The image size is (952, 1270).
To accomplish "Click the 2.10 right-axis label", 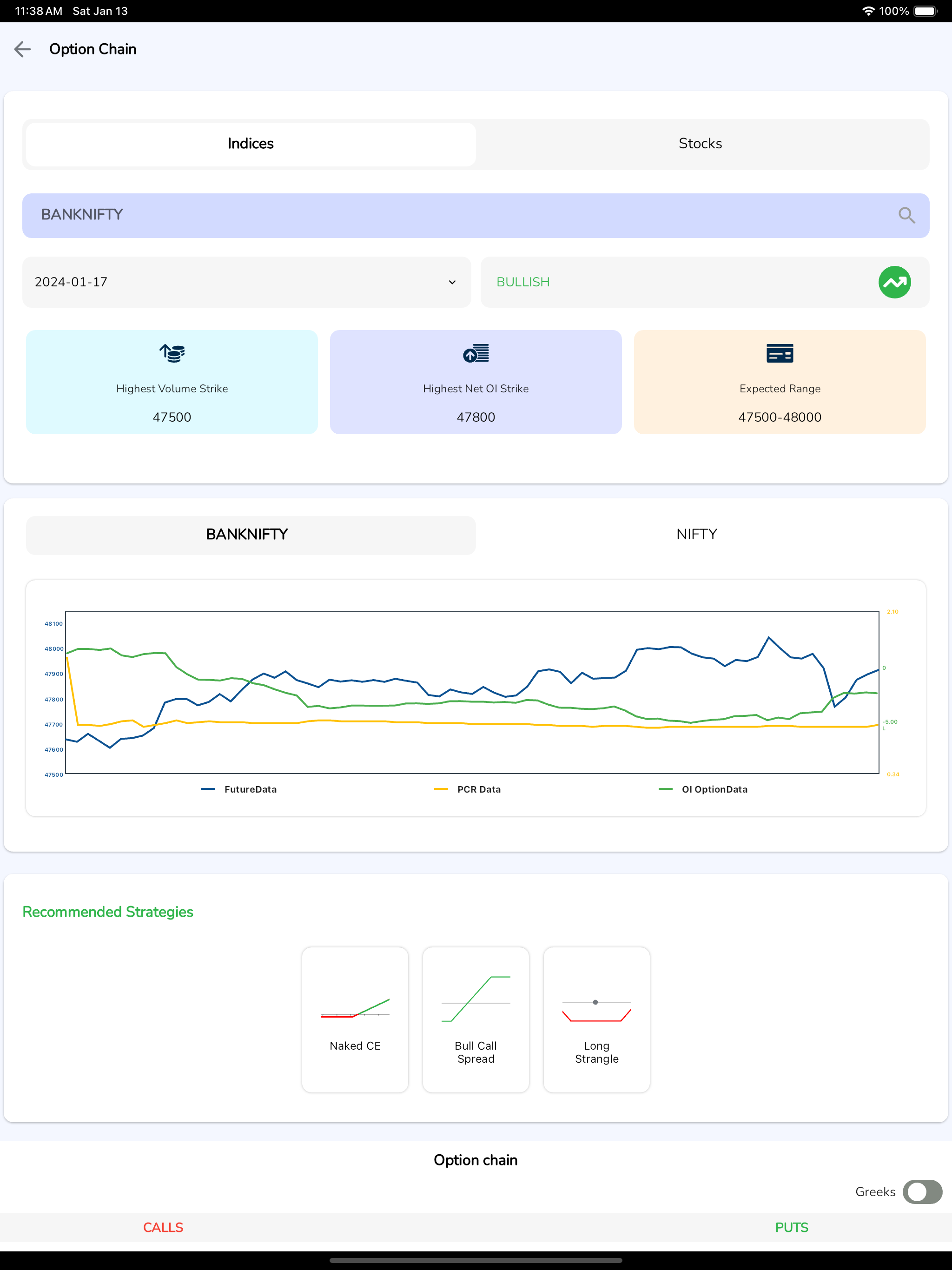I will [x=893, y=611].
